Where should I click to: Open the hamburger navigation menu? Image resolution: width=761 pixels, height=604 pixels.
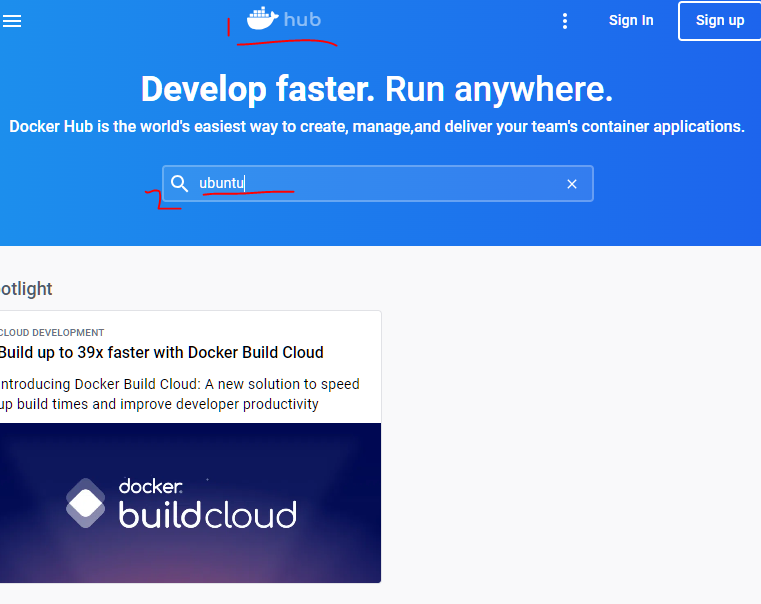(12, 21)
